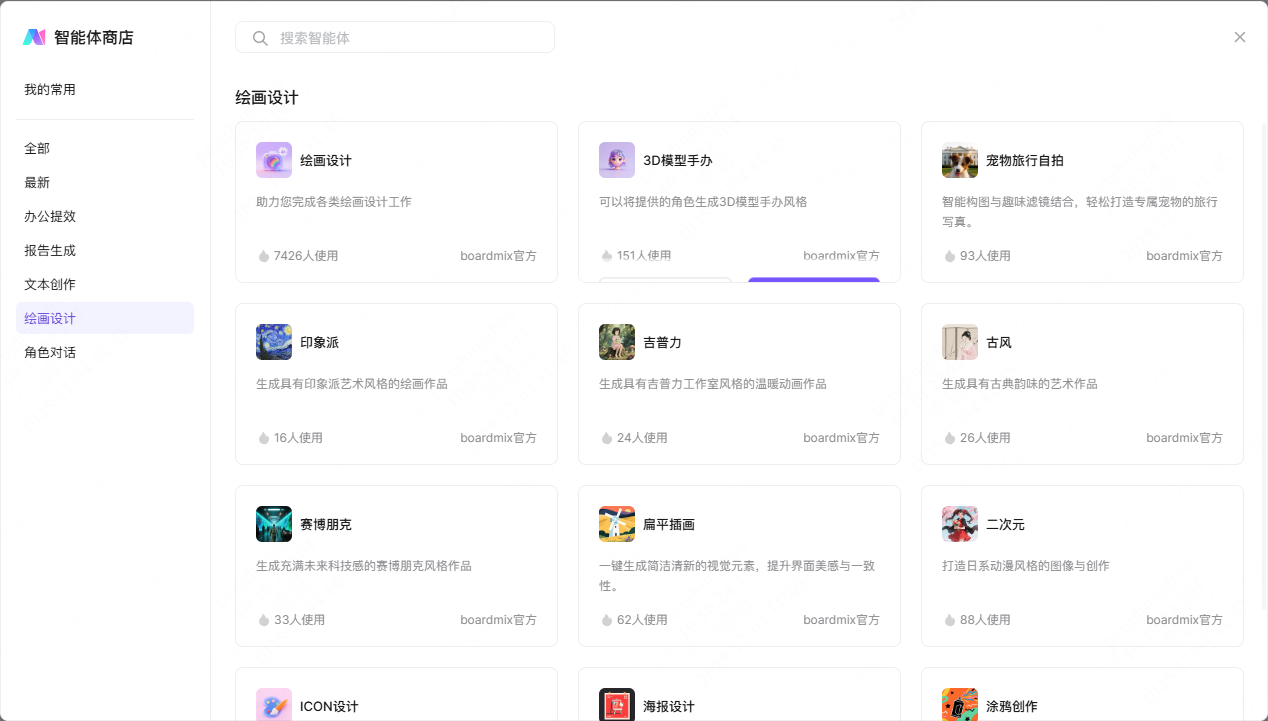Click the 古风 agent icon
This screenshot has width=1268, height=721.
coord(960,342)
